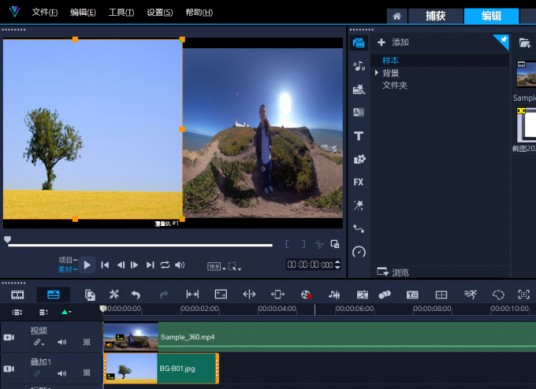
Task: Click the copy/enlarge preview icon
Action: pos(335,244)
